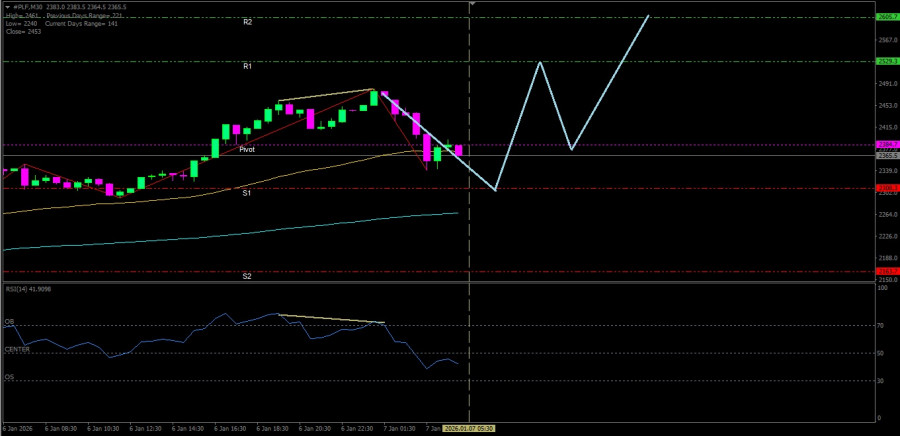Click the Pivot level label

[247, 149]
